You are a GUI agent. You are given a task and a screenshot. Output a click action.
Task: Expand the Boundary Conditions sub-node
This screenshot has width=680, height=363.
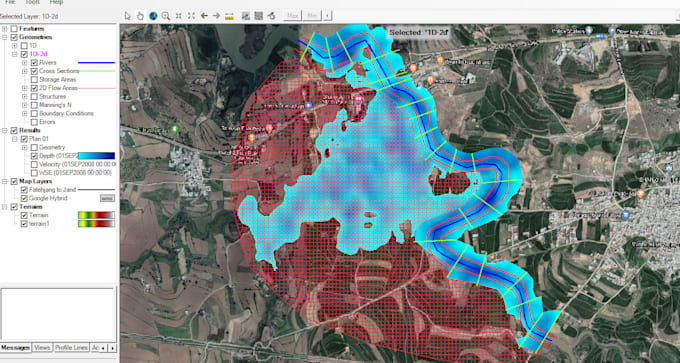[25, 113]
